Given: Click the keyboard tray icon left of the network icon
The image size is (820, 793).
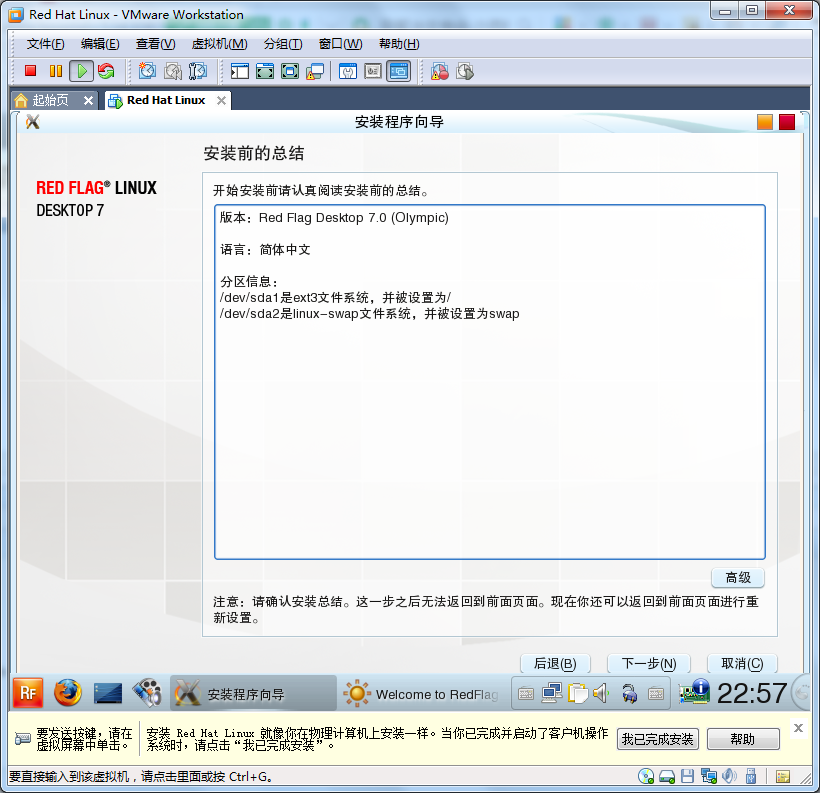Looking at the screenshot, I should tap(526, 694).
